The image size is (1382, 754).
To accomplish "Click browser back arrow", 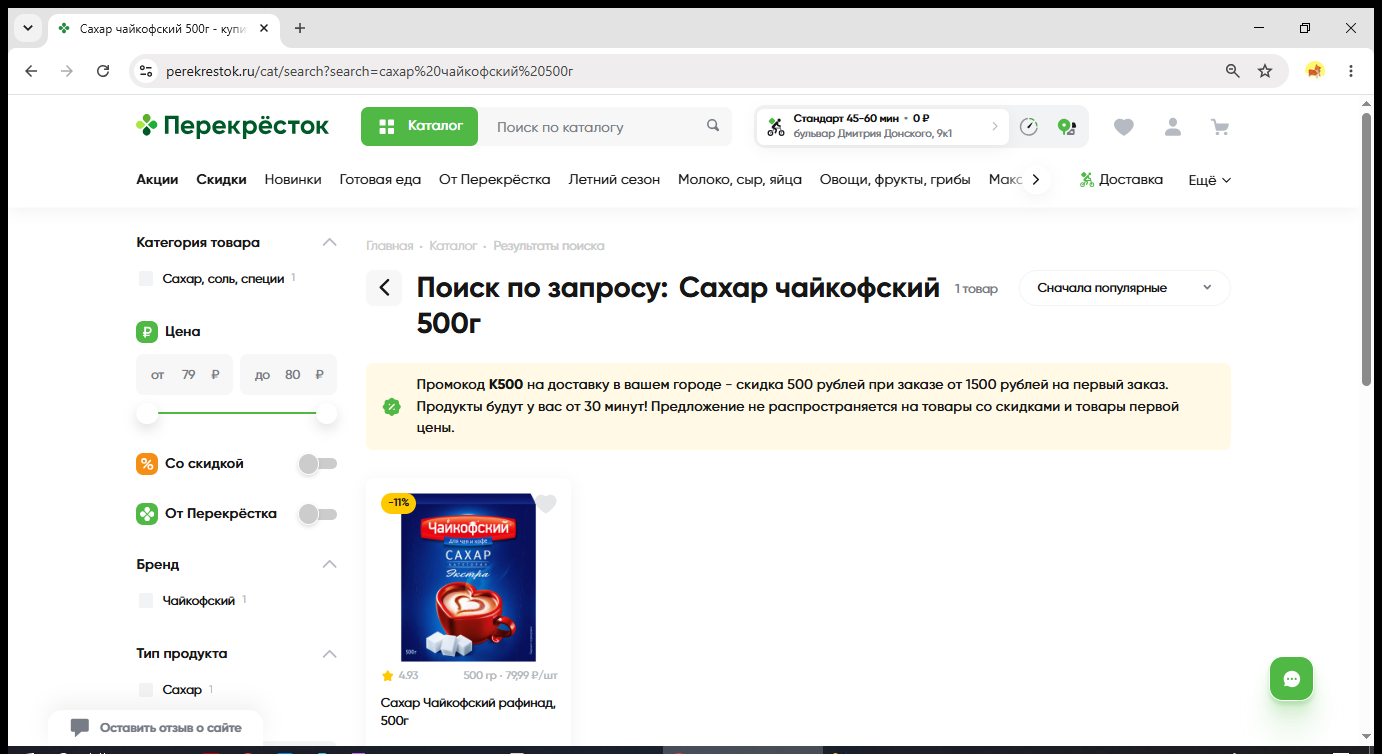I will click(31, 71).
